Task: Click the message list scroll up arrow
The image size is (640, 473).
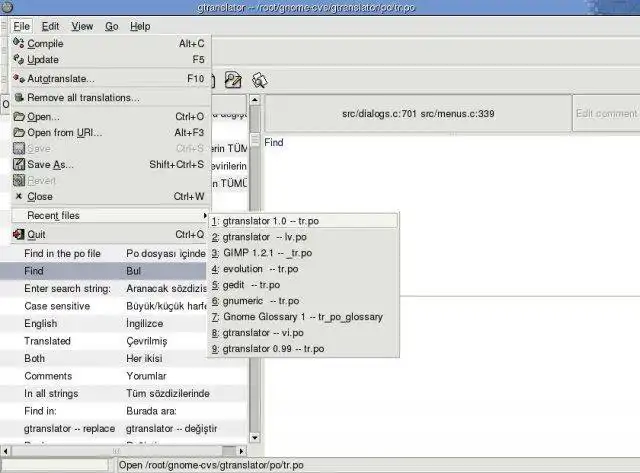Action: (x=254, y=100)
